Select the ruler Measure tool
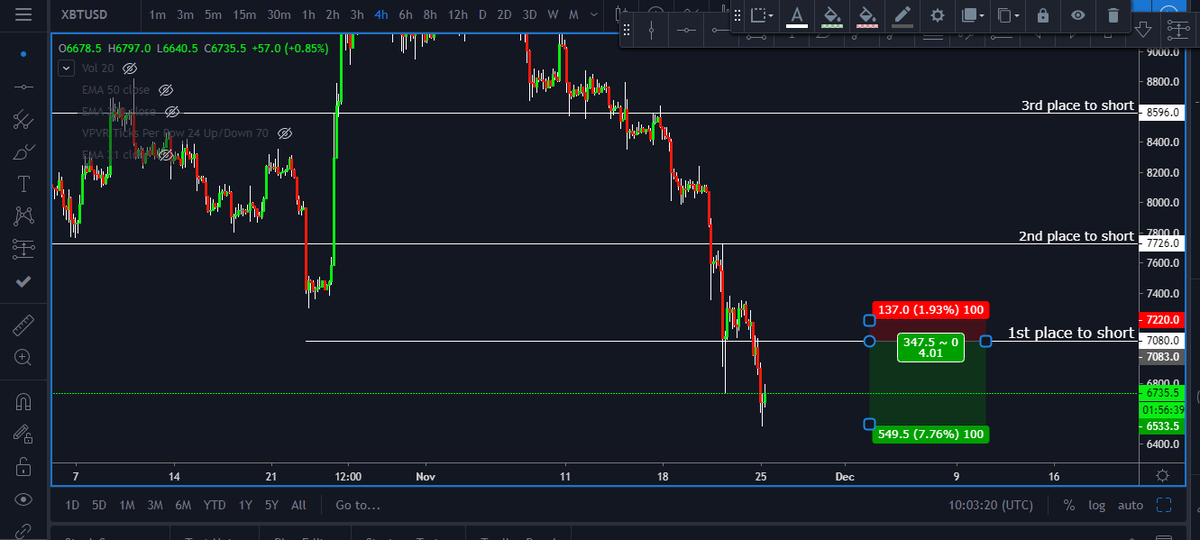This screenshot has width=1200, height=540. pos(24,324)
